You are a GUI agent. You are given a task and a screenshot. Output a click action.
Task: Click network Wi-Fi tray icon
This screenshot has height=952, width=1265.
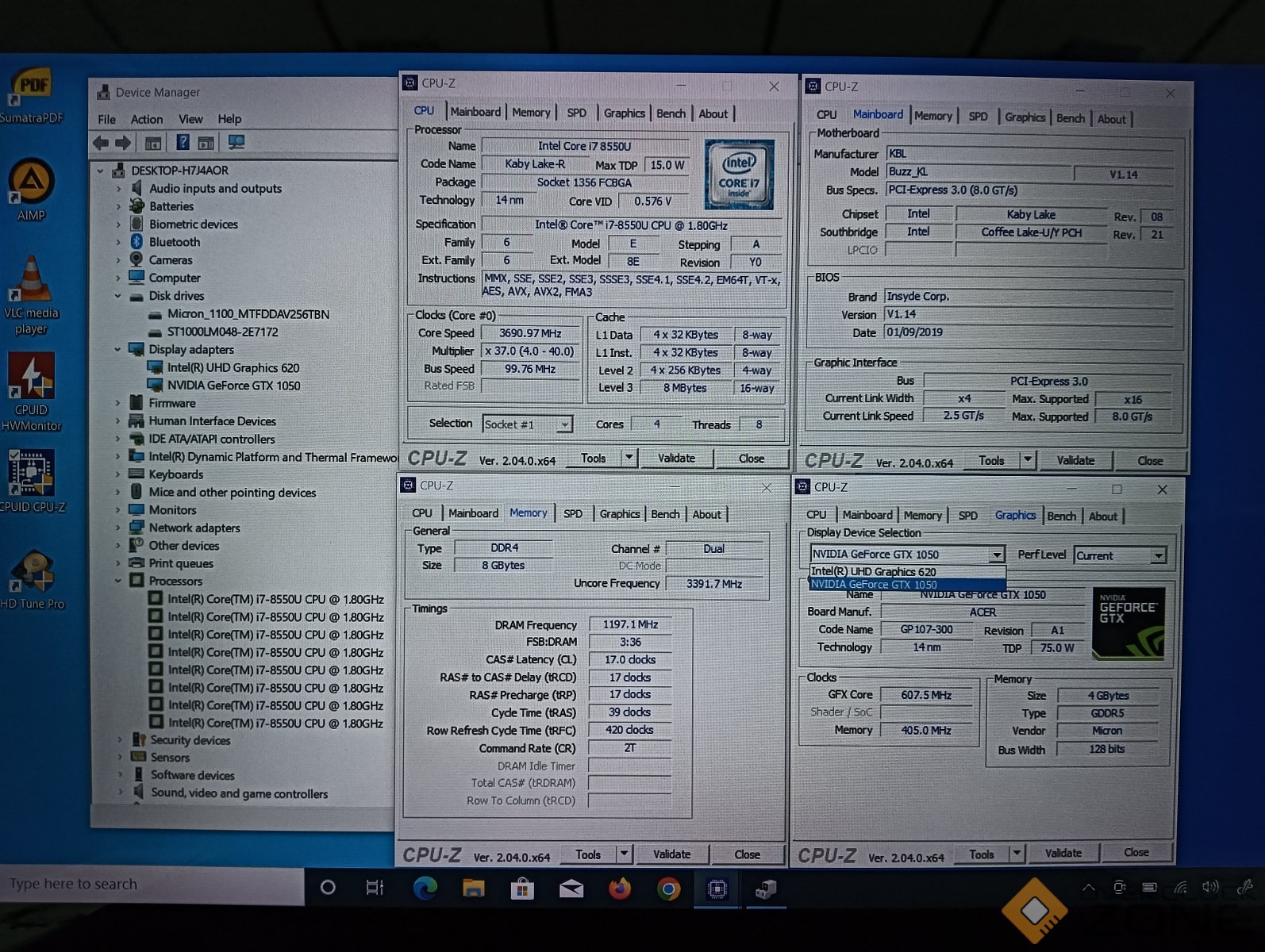(1181, 887)
